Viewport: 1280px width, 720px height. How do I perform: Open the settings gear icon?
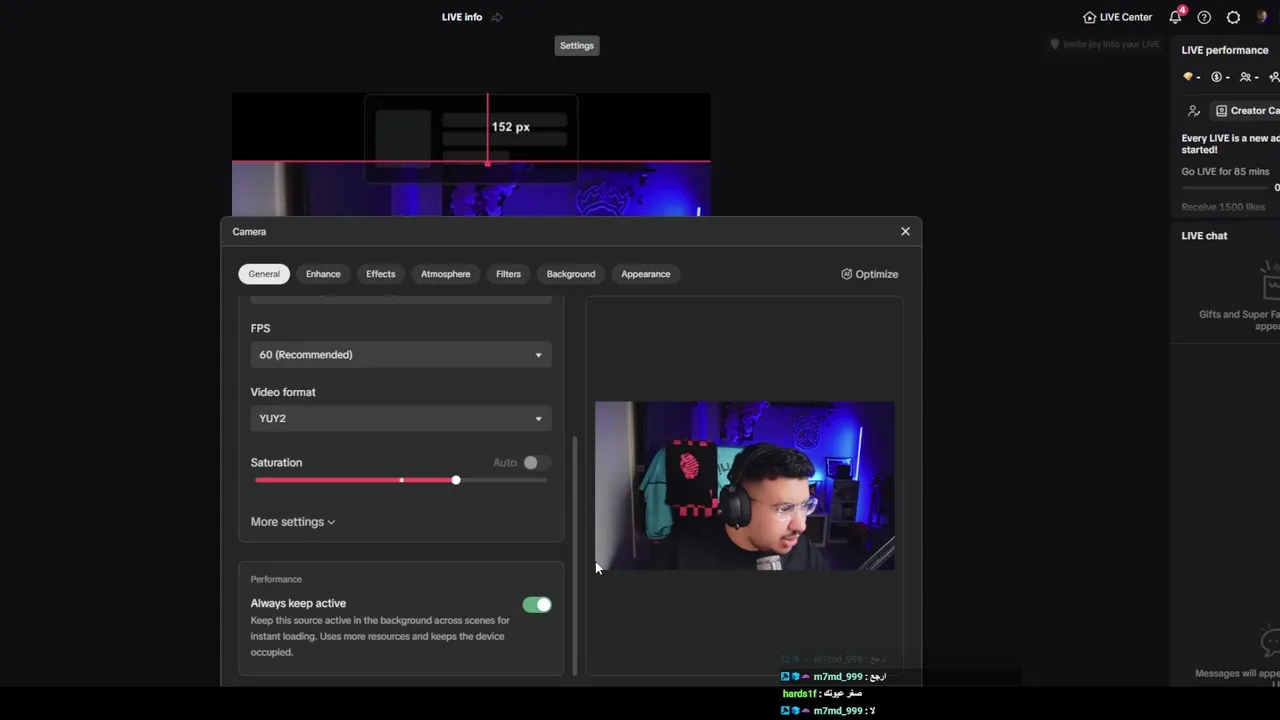pyautogui.click(x=1233, y=17)
